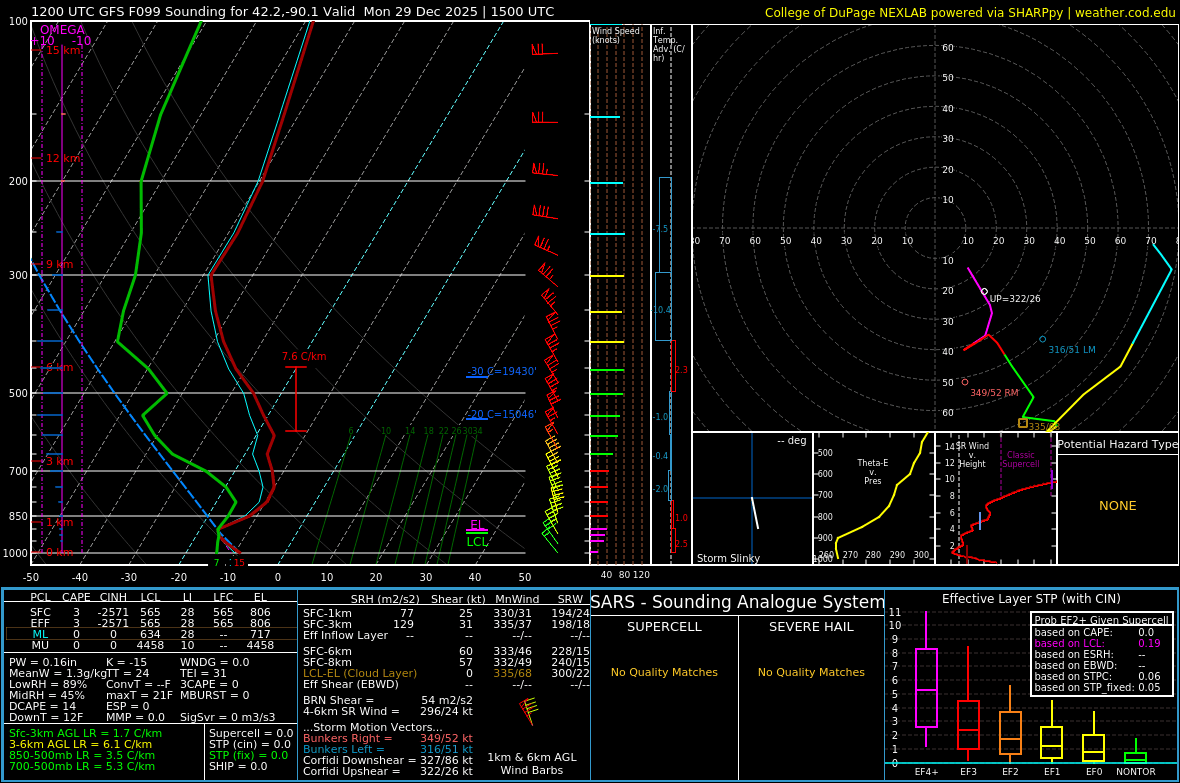
Task: Select the Classic Supercell purple label
Action: click(1020, 459)
